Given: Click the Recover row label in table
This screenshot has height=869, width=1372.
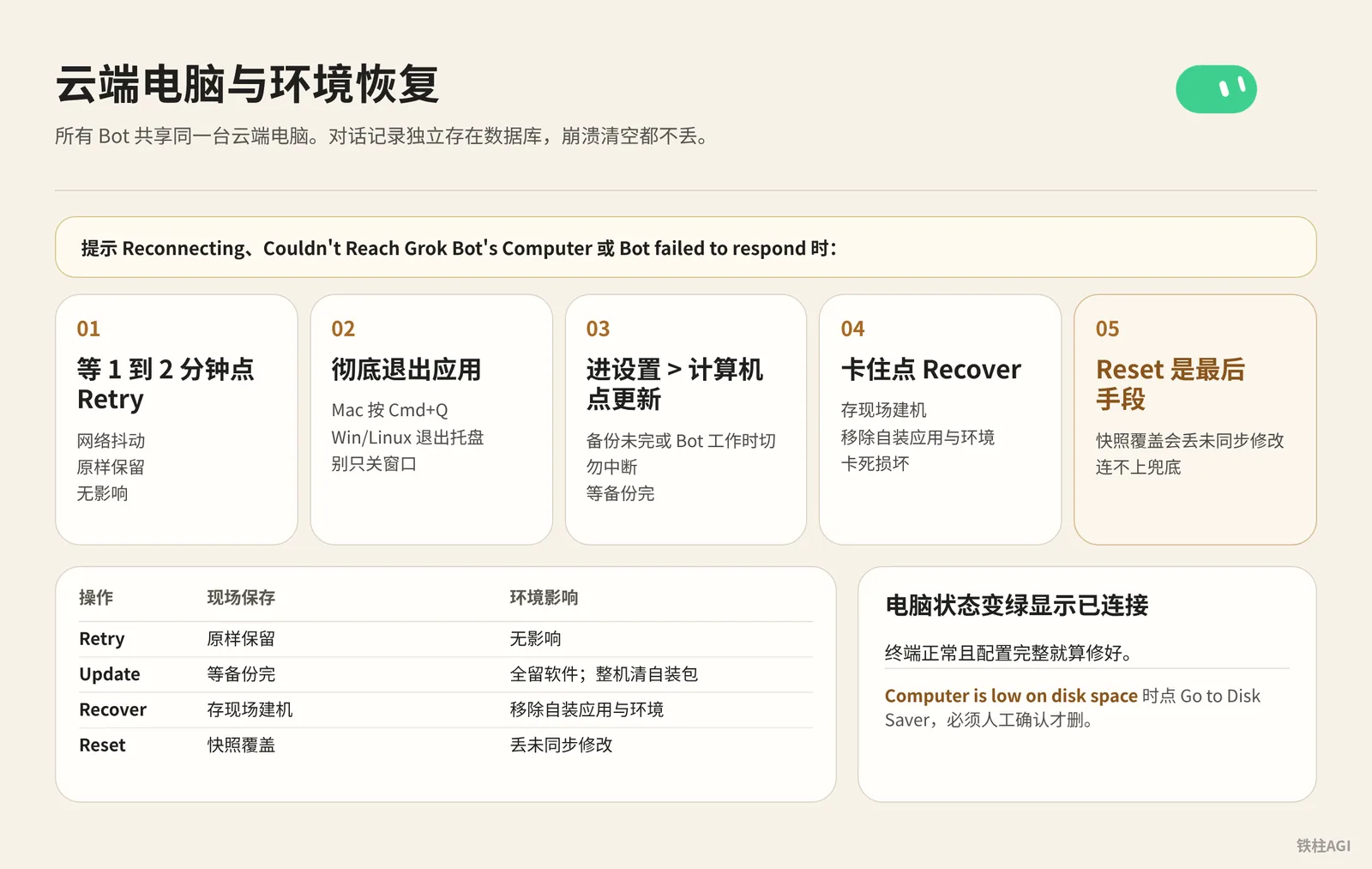Looking at the screenshot, I should pos(113,709).
